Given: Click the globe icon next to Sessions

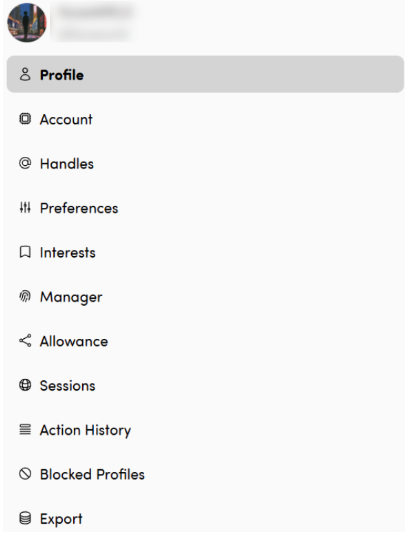Looking at the screenshot, I should point(25,385).
